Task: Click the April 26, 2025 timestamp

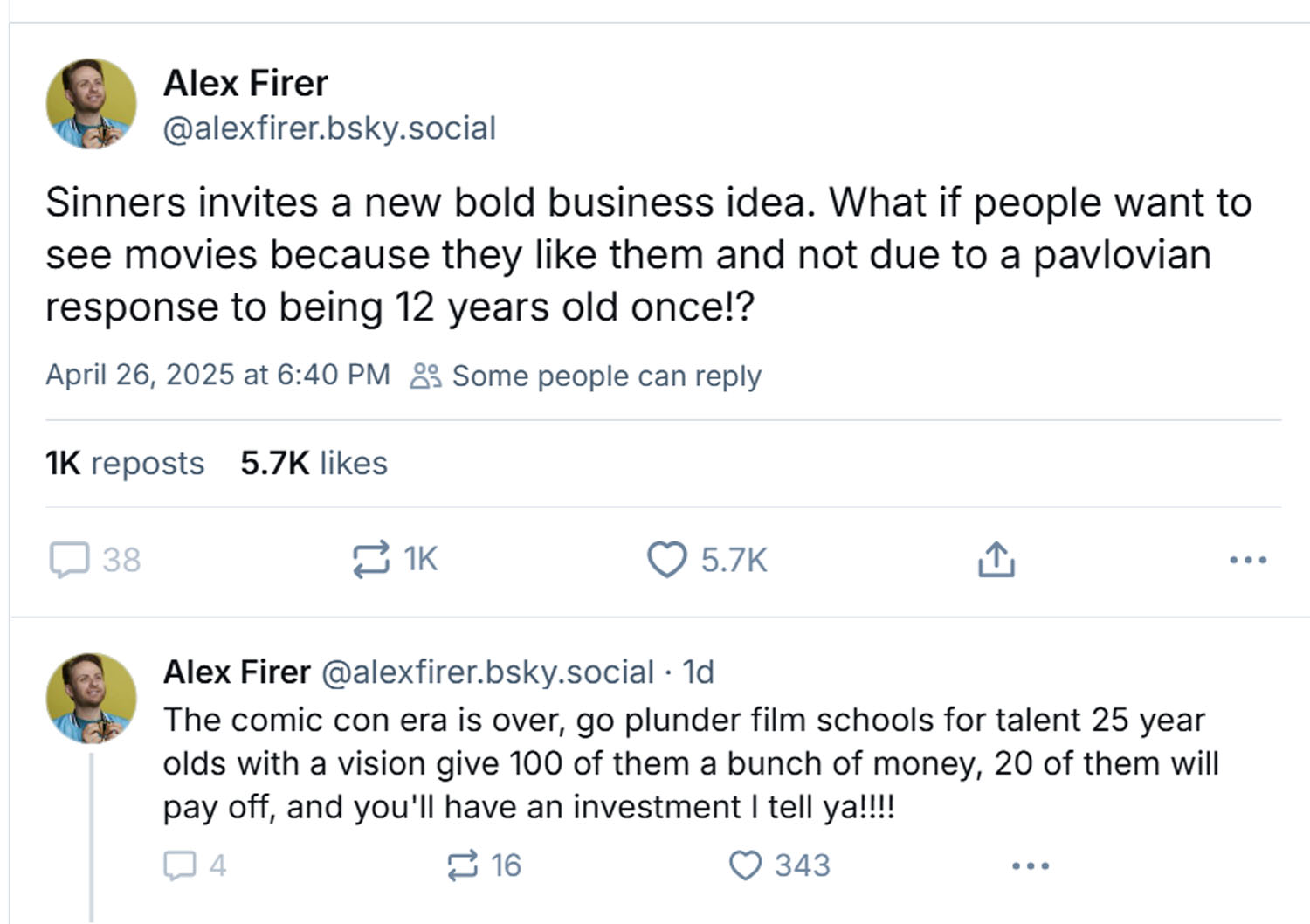Action: (x=217, y=375)
